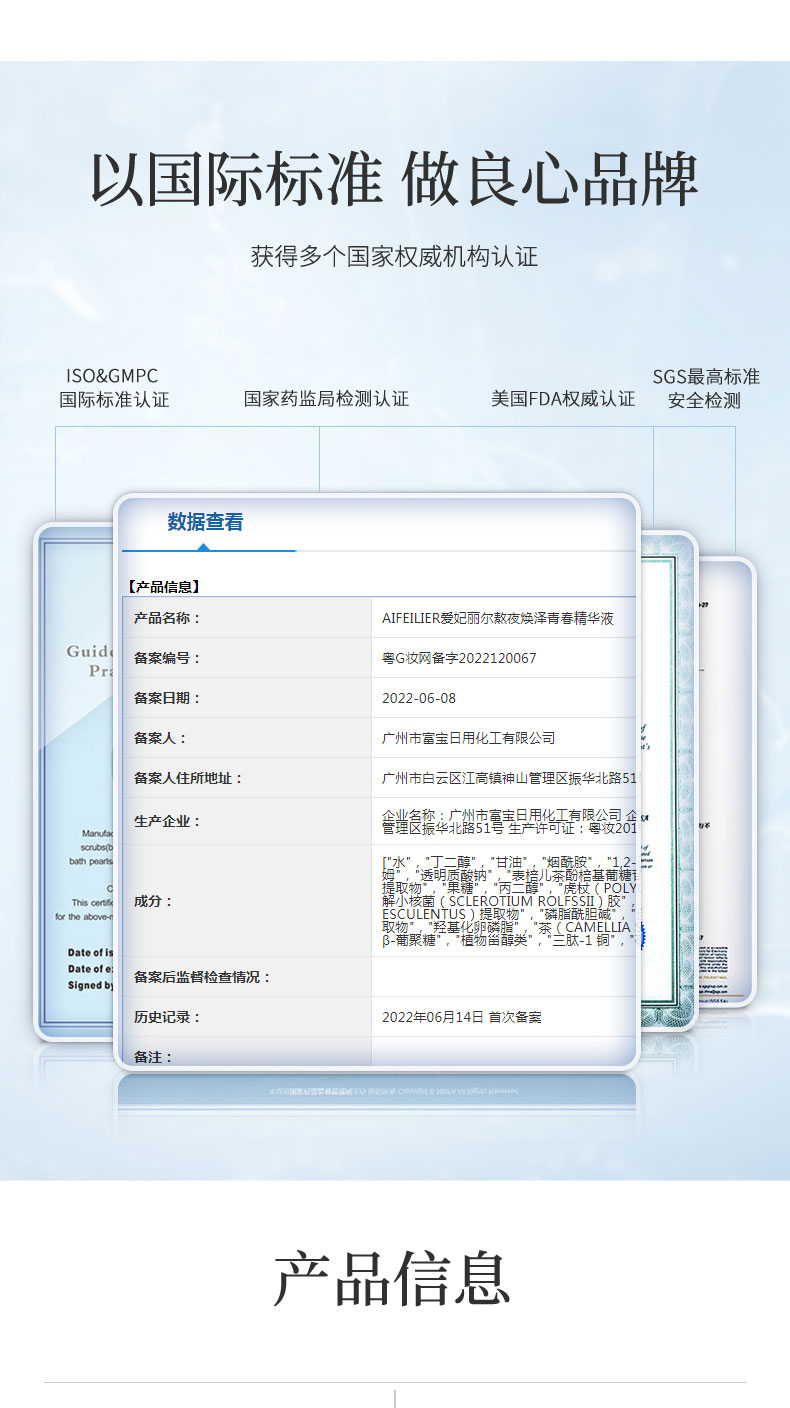The height and width of the screenshot is (1408, 790).
Task: Click the SGS最高标准 安全检测 label
Action: 705,388
